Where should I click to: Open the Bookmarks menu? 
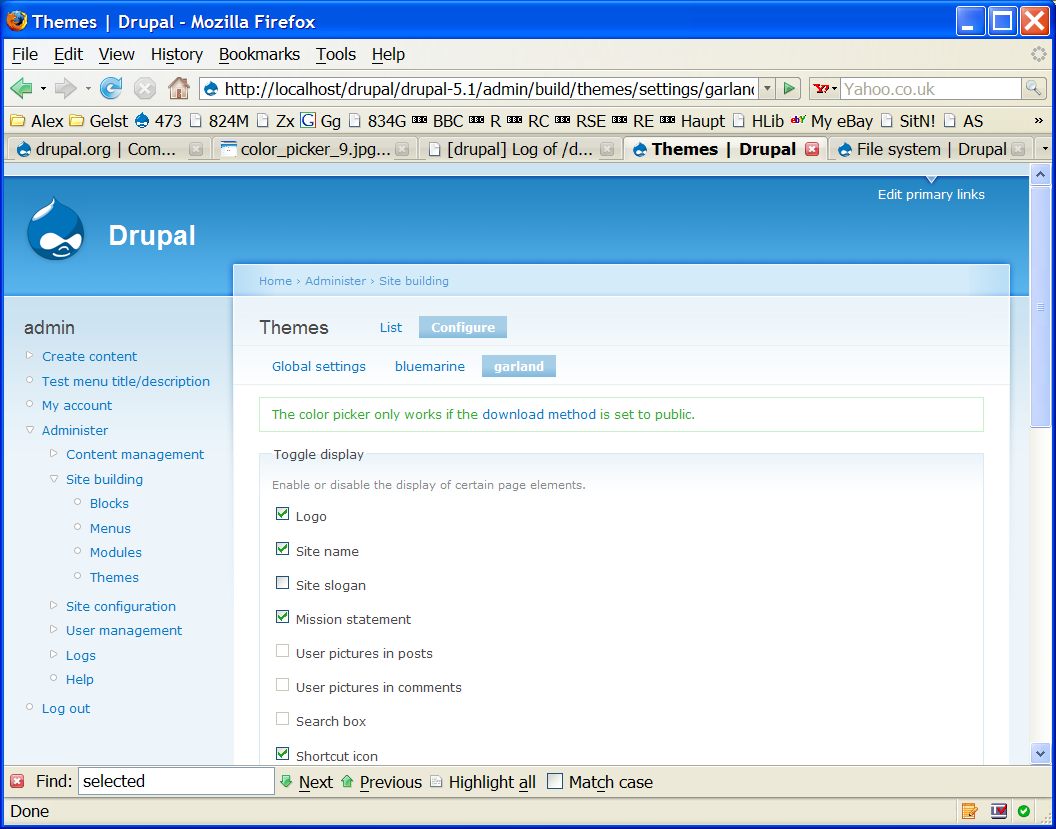pos(259,55)
